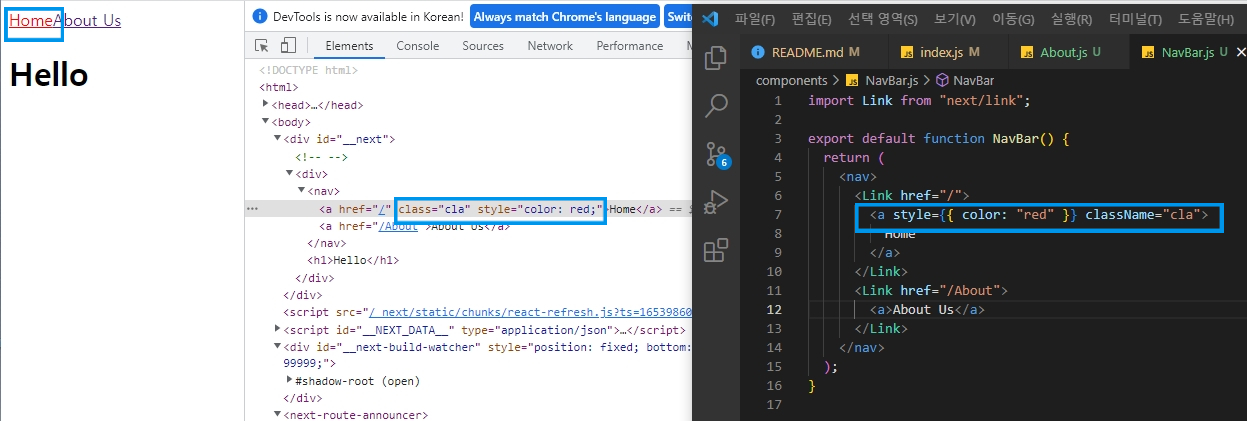This screenshot has height=421, width=1247.
Task: Click code line 1 import Link statement
Action: tap(919, 101)
